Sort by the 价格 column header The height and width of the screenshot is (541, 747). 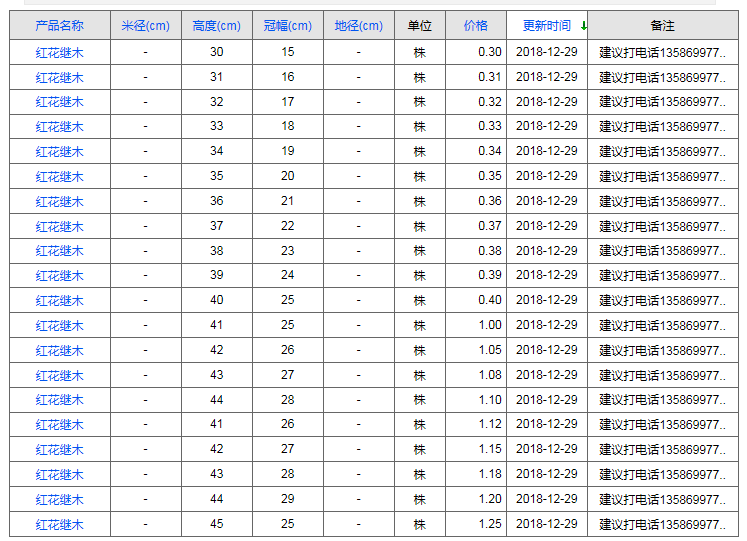475,26
